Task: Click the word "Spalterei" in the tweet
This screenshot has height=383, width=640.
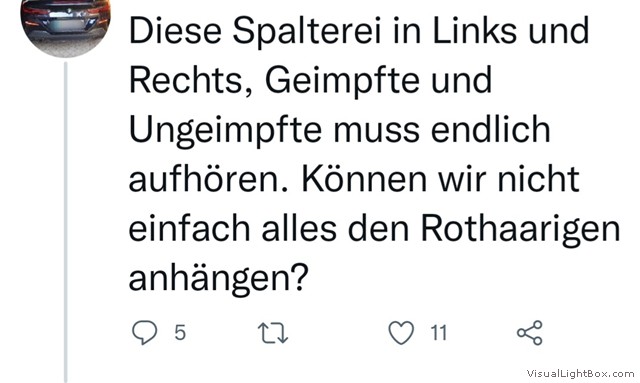Action: [307, 32]
